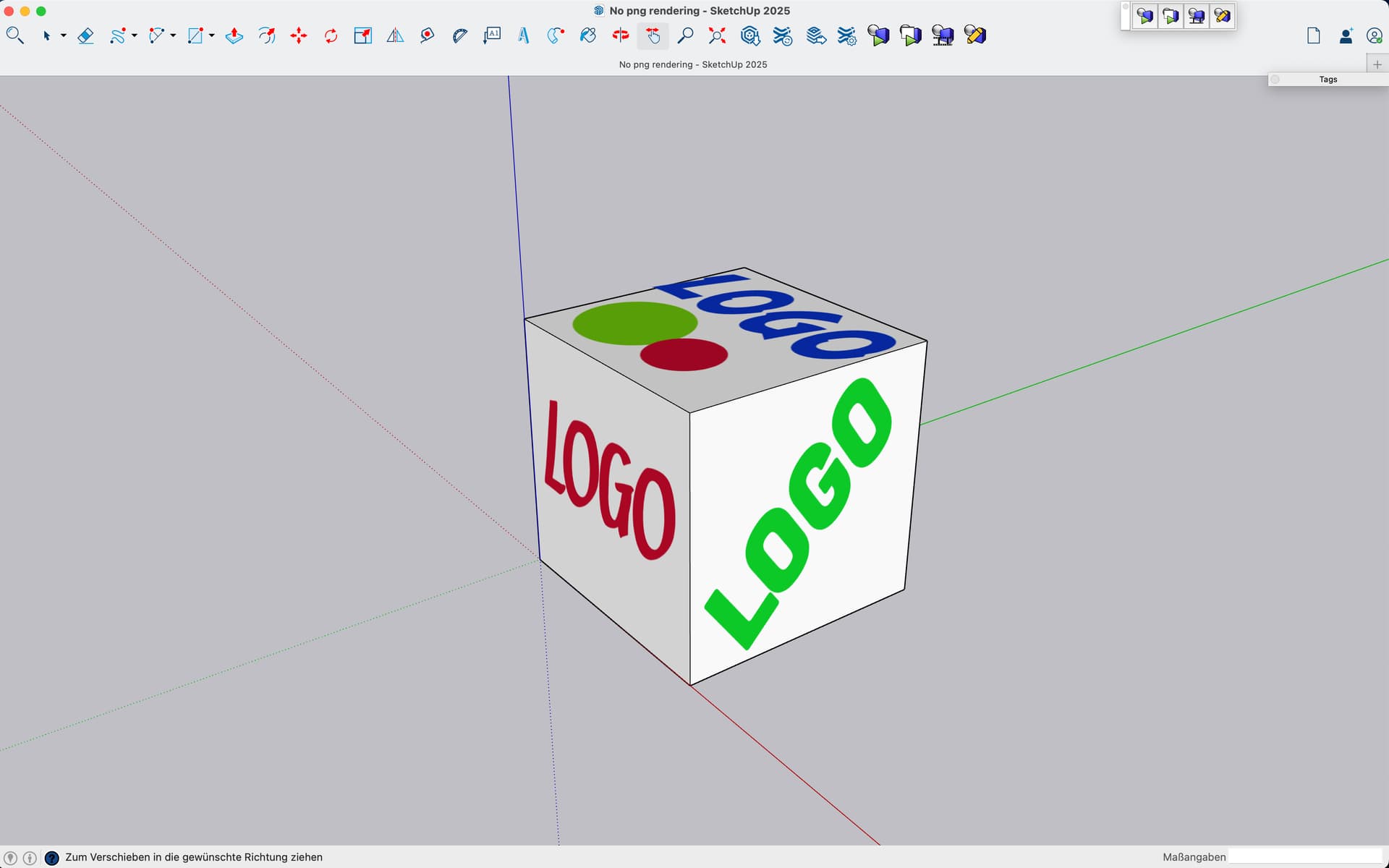
Task: Click the Tags panel title
Action: coord(1328,80)
